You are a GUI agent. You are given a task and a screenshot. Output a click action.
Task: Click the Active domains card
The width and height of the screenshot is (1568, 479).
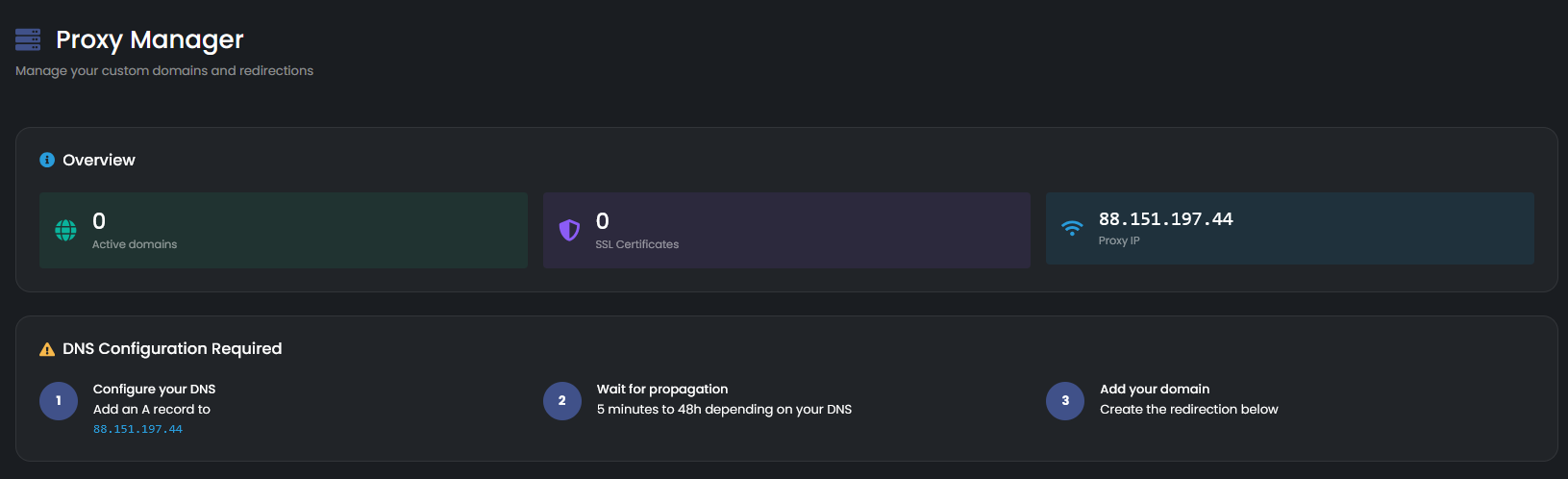(x=284, y=230)
